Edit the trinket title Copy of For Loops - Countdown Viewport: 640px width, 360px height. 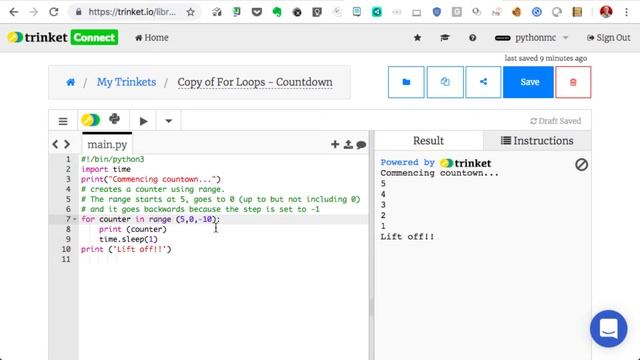255,82
